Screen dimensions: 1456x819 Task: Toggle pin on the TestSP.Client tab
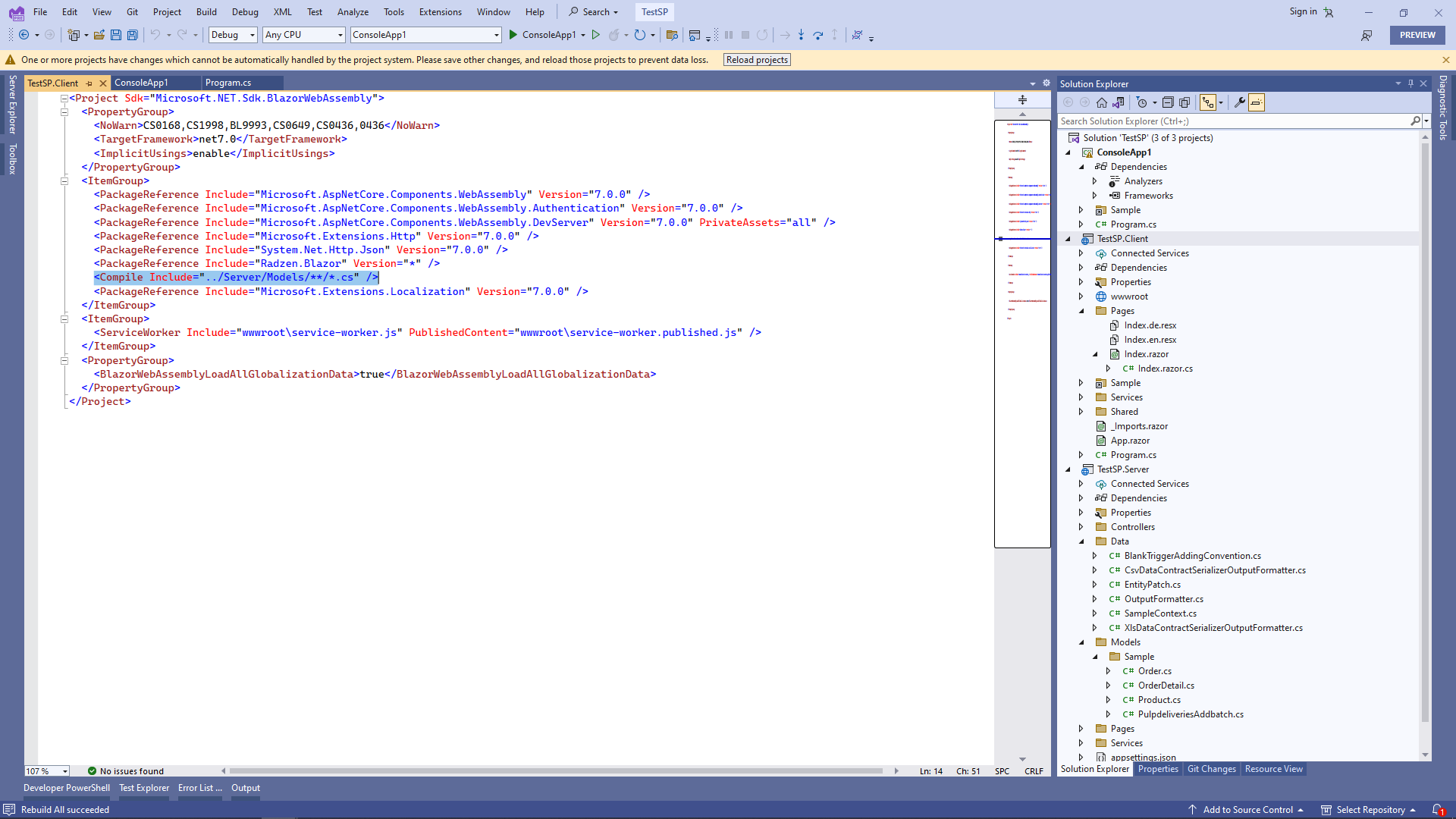pyautogui.click(x=89, y=83)
